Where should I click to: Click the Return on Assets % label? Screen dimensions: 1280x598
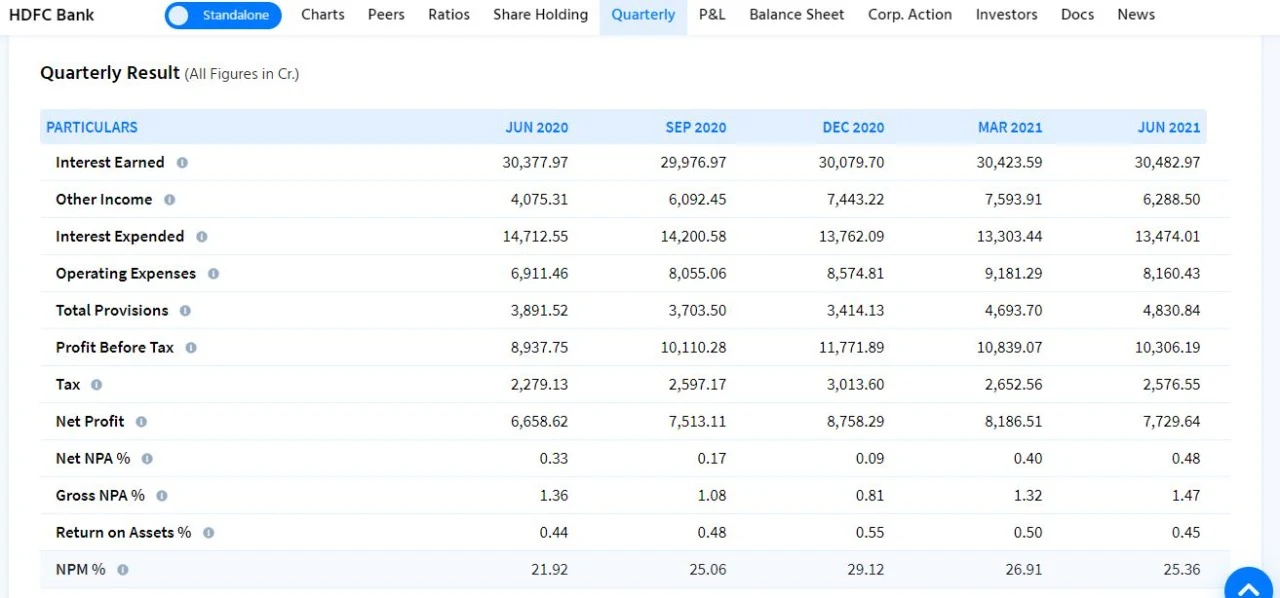point(123,533)
